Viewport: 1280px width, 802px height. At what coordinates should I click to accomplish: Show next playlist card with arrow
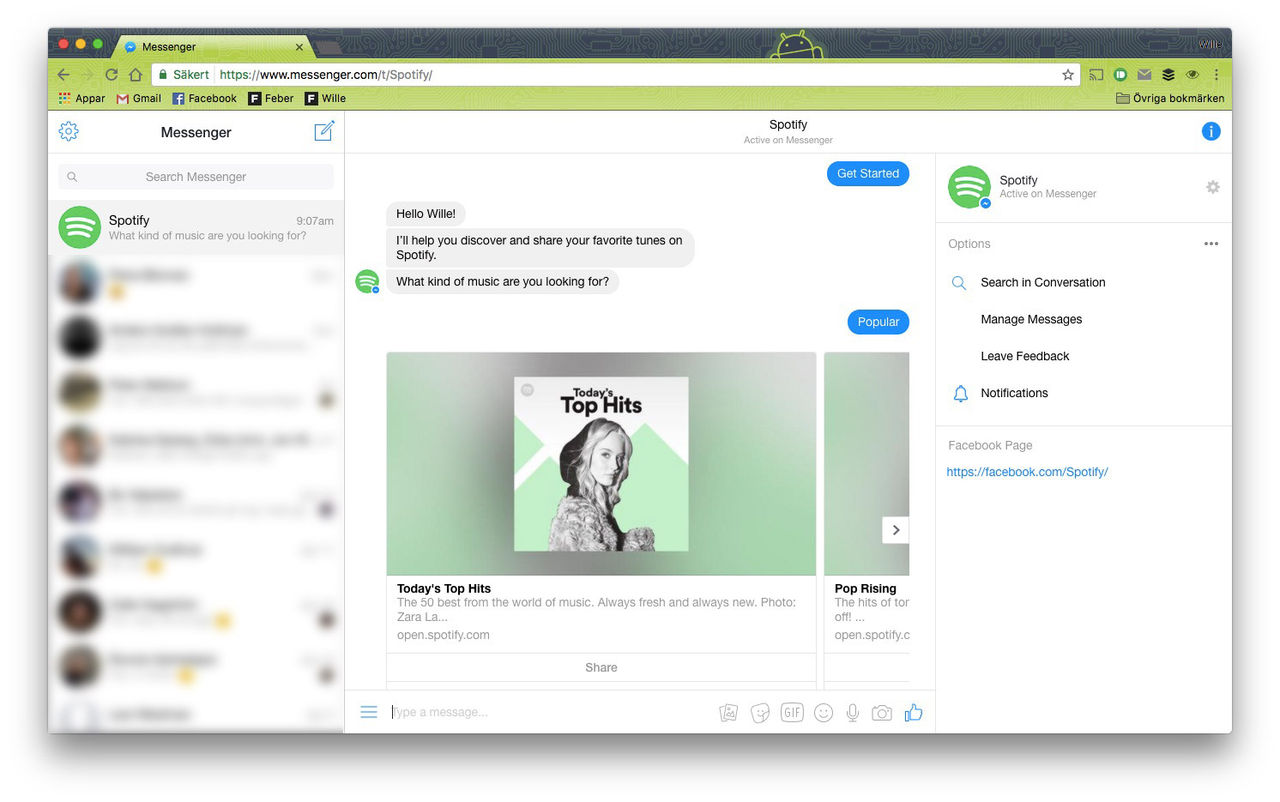pos(896,530)
